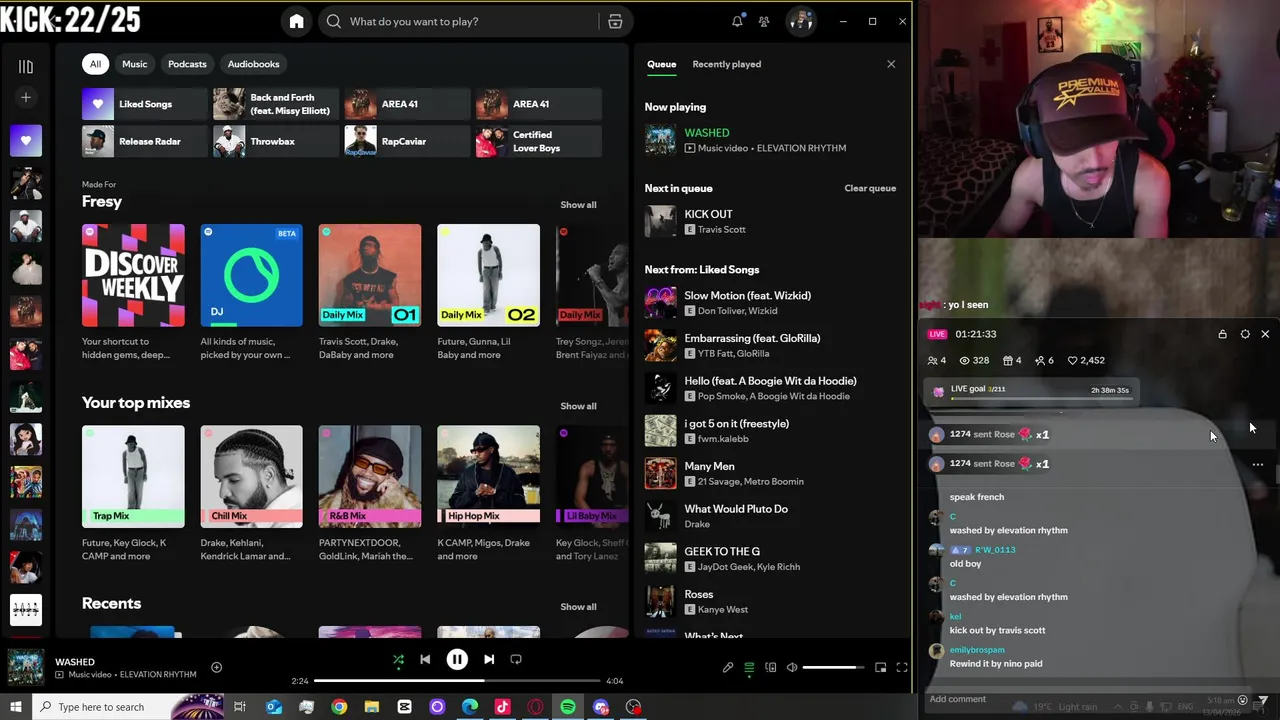The height and width of the screenshot is (720, 1280).
Task: Open Daily Mix 01 cover
Action: coord(370,275)
